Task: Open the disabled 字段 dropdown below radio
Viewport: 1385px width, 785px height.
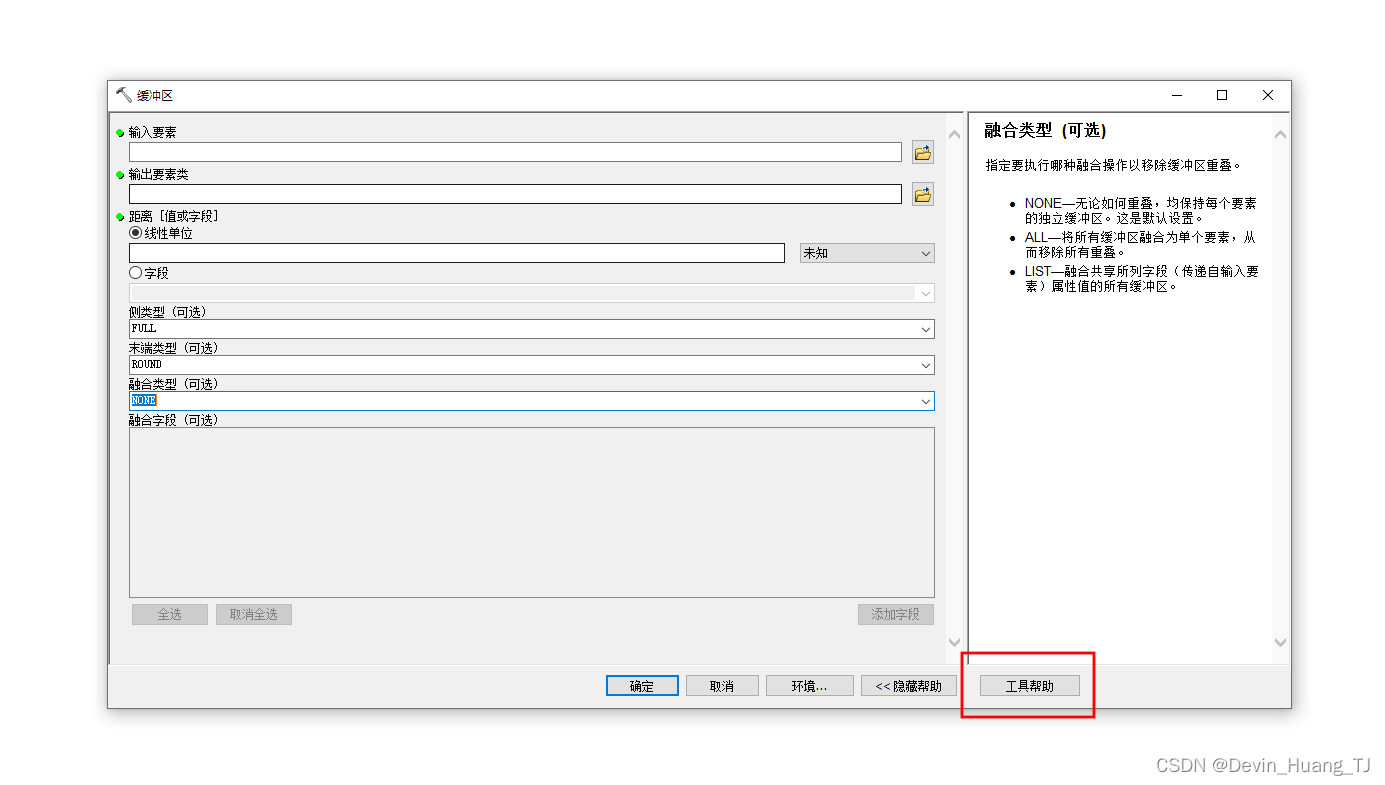Action: [532, 293]
